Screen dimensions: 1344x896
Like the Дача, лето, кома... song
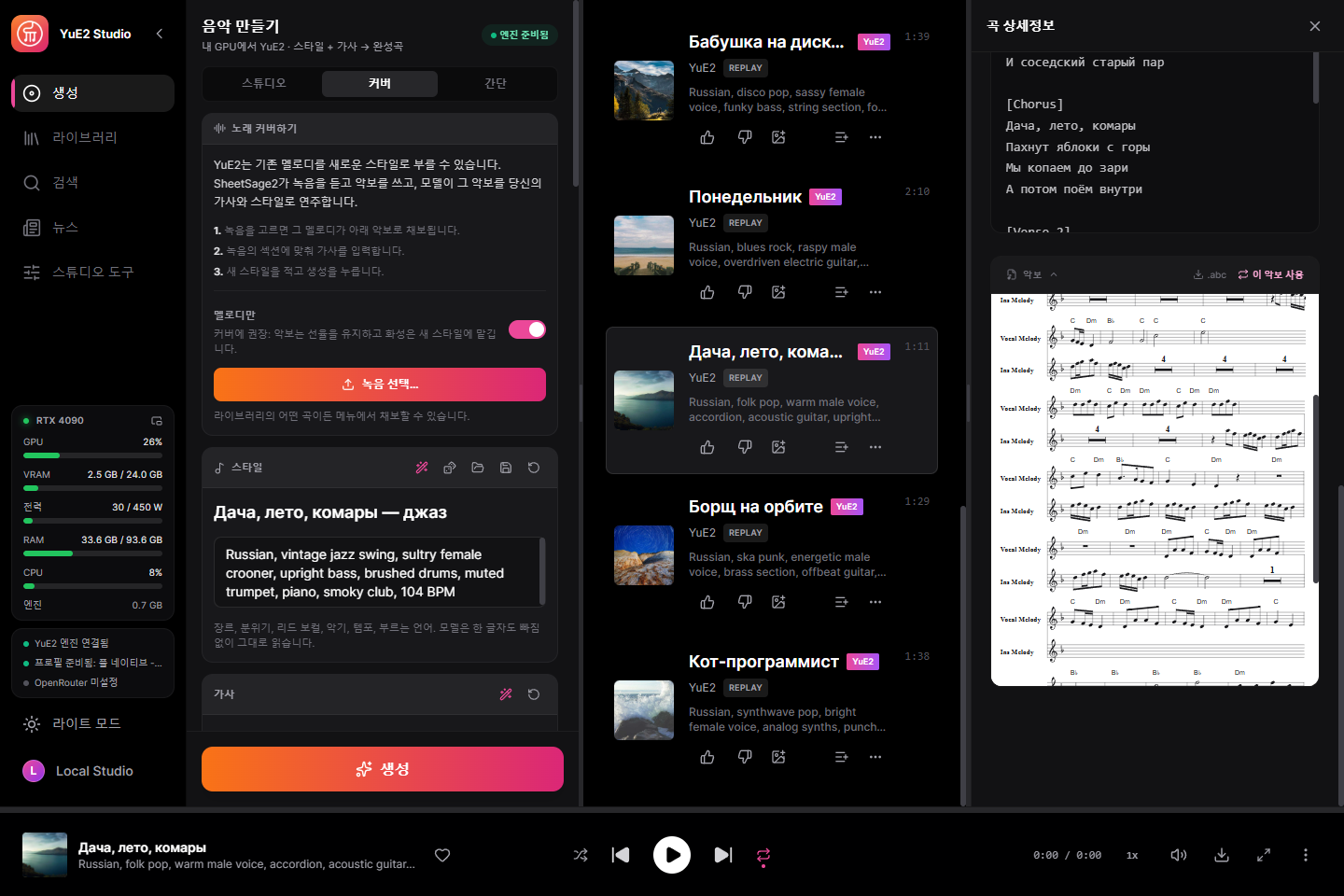click(x=707, y=447)
